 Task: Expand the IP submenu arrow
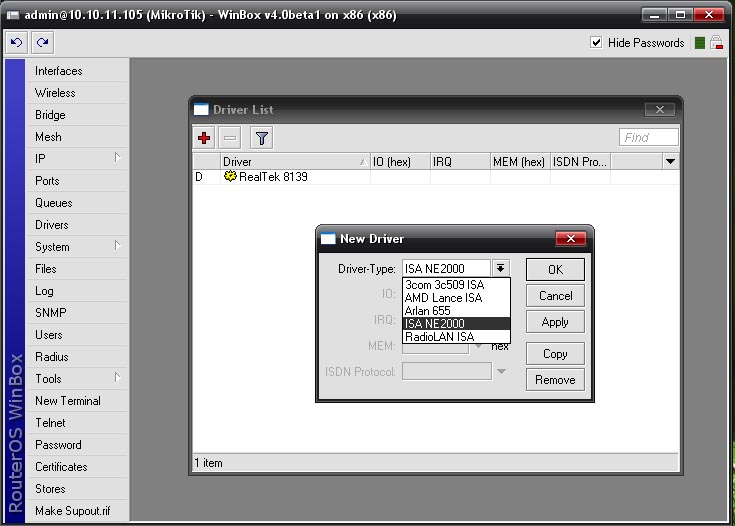point(117,158)
